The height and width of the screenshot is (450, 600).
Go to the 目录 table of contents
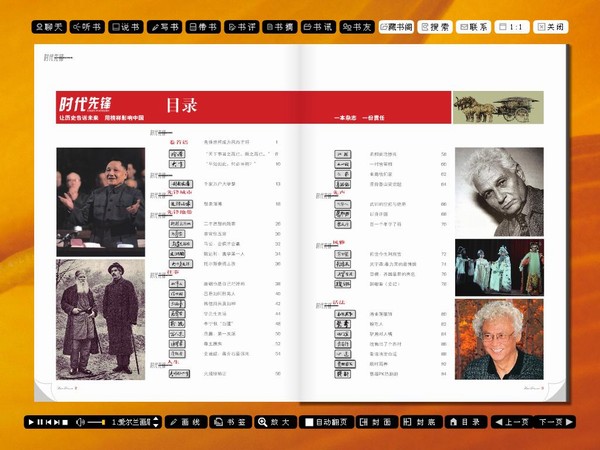pos(466,422)
